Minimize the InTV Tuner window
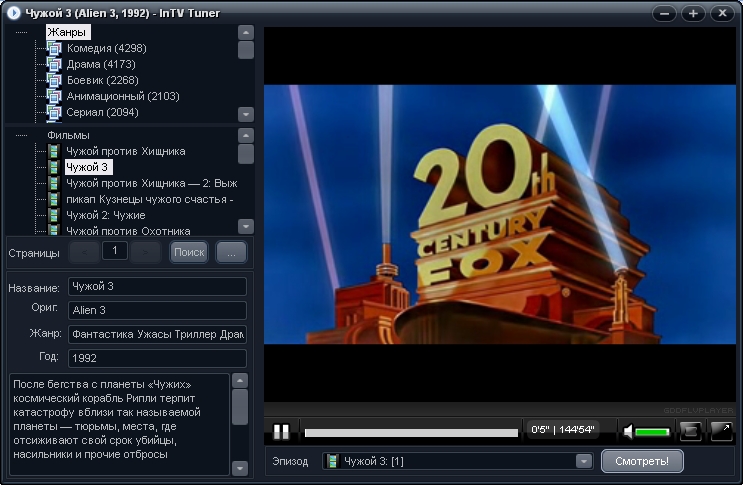 664,13
